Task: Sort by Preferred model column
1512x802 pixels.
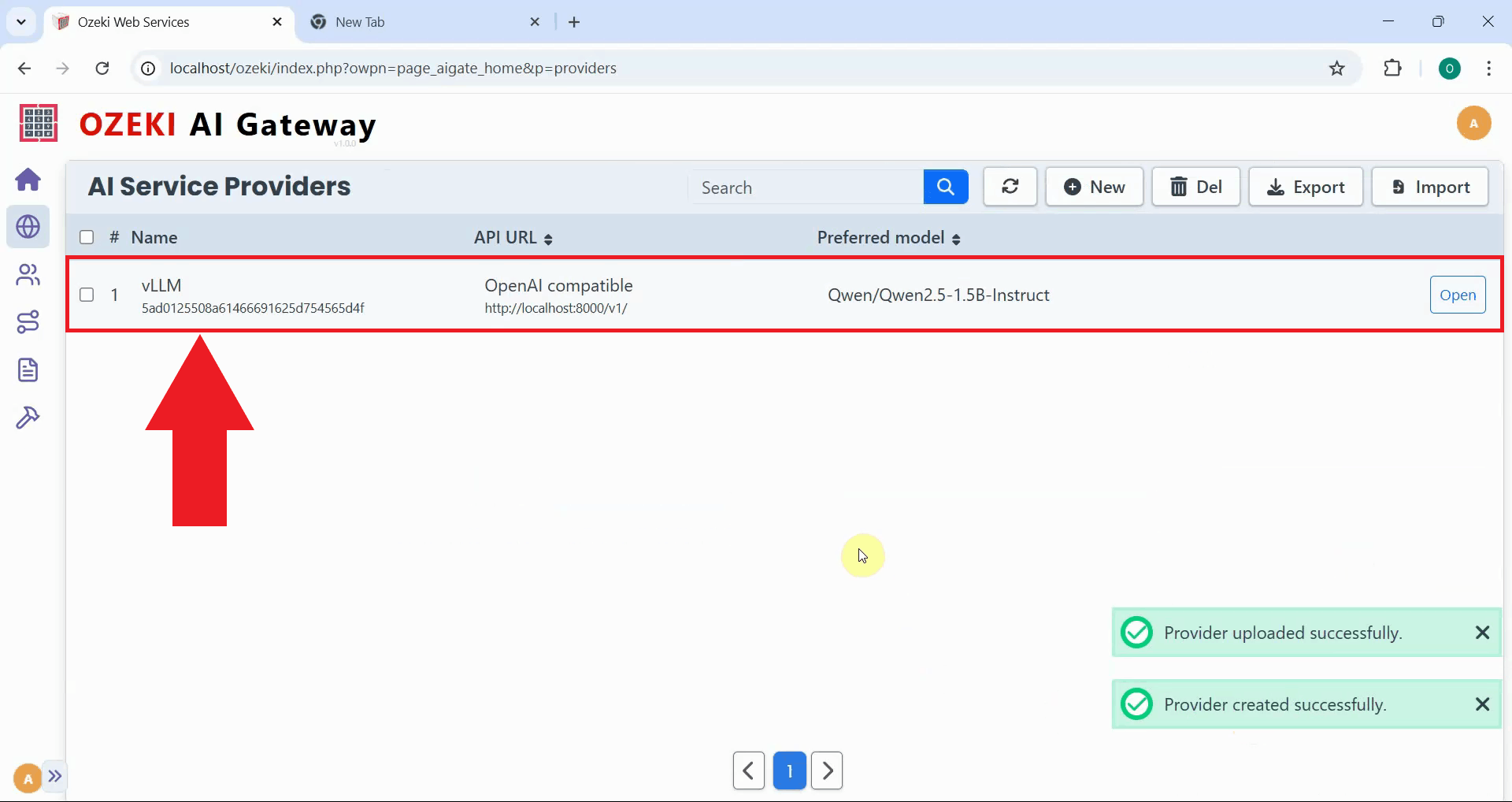Action: (957, 237)
